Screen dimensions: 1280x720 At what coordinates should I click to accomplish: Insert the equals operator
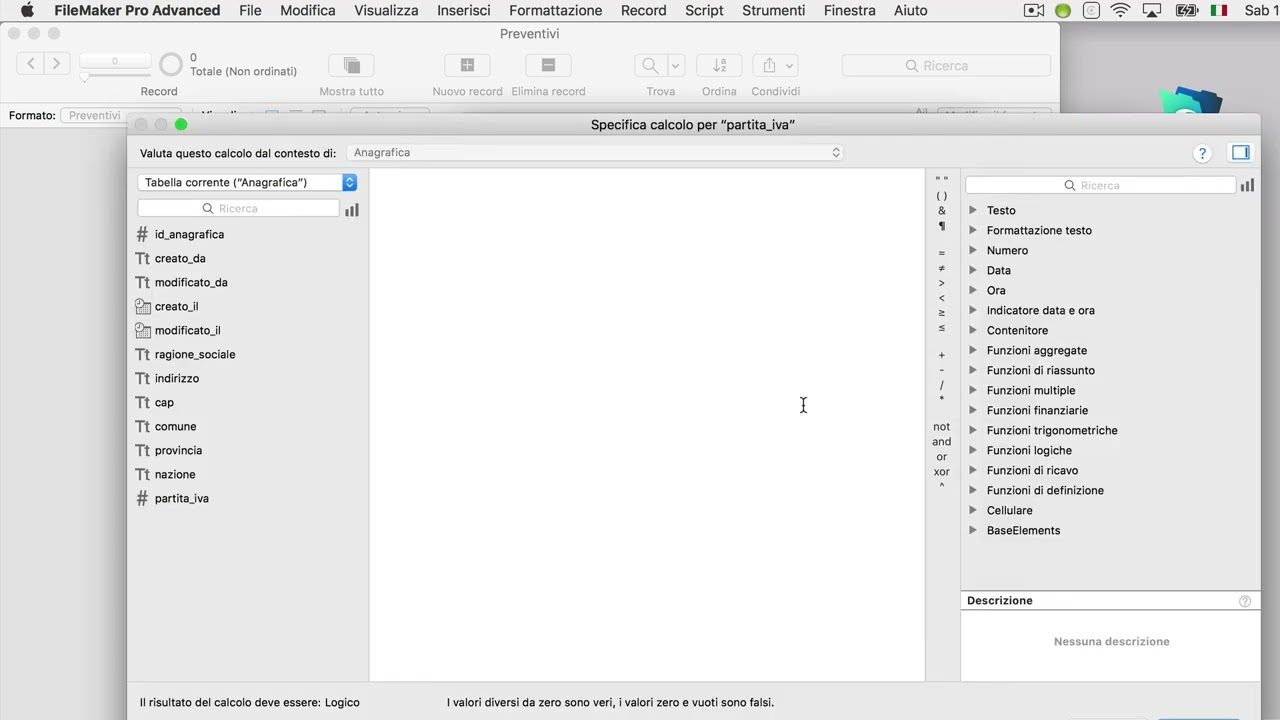(941, 253)
